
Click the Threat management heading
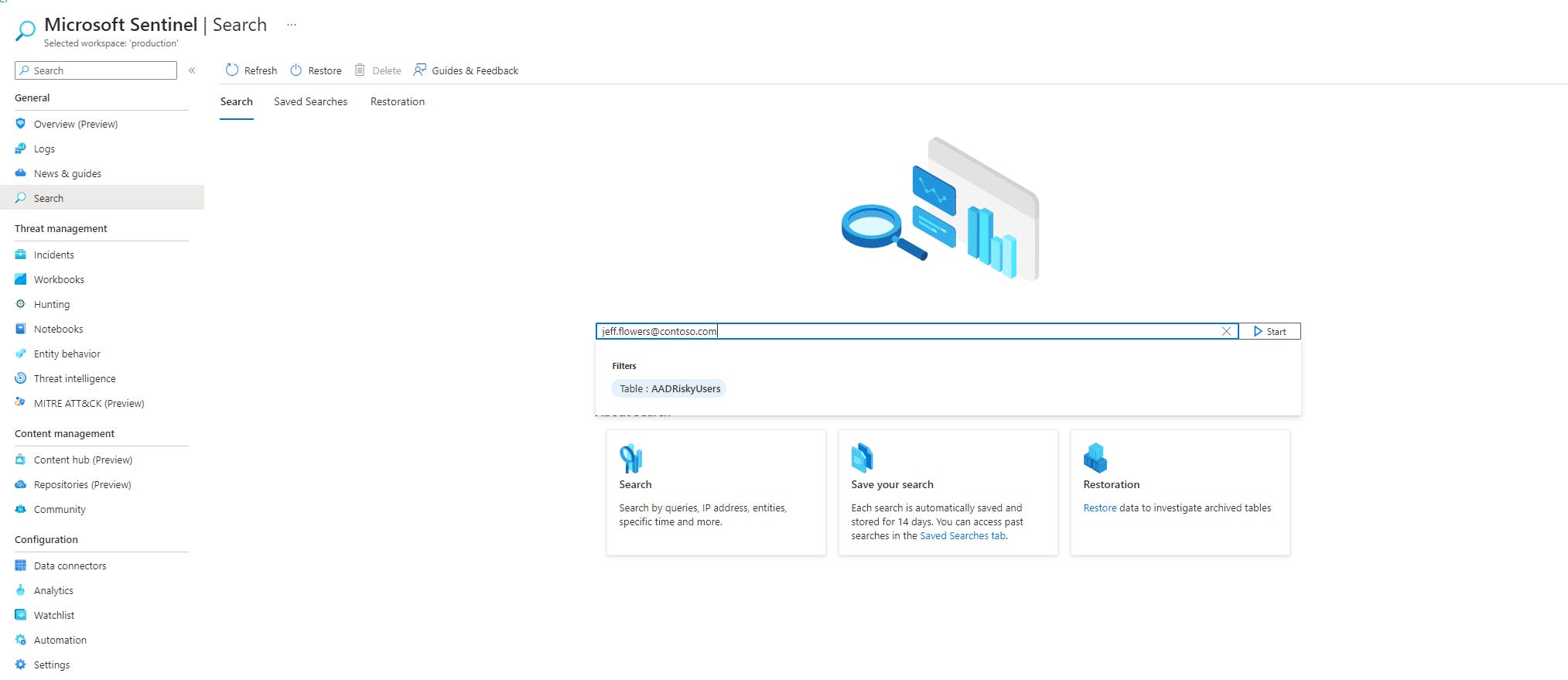(x=61, y=229)
